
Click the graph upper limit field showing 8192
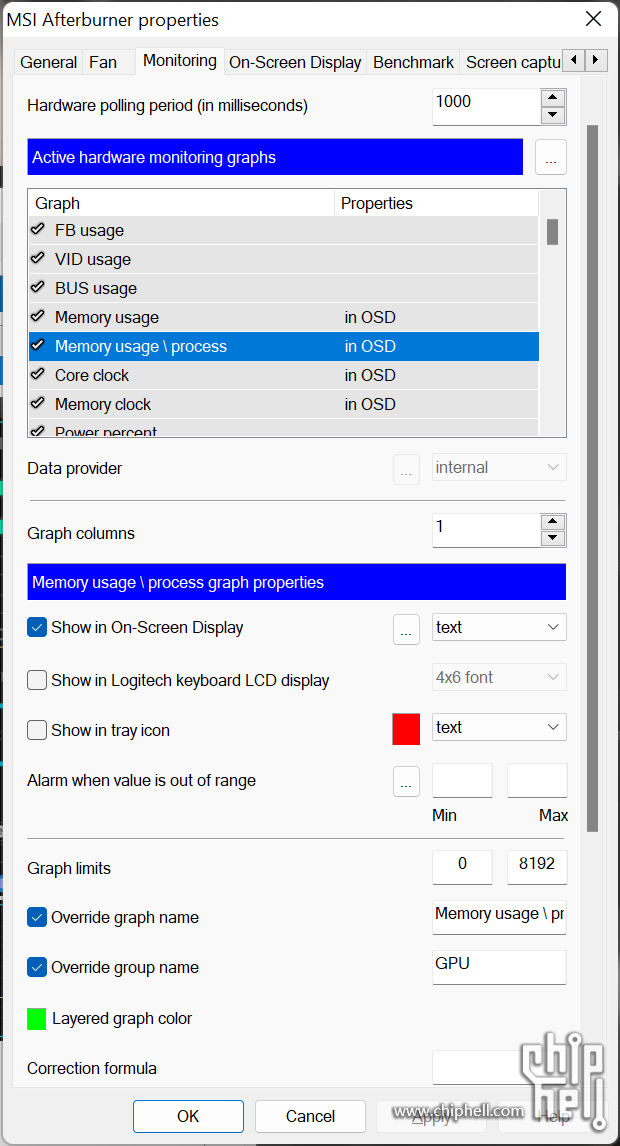point(537,867)
